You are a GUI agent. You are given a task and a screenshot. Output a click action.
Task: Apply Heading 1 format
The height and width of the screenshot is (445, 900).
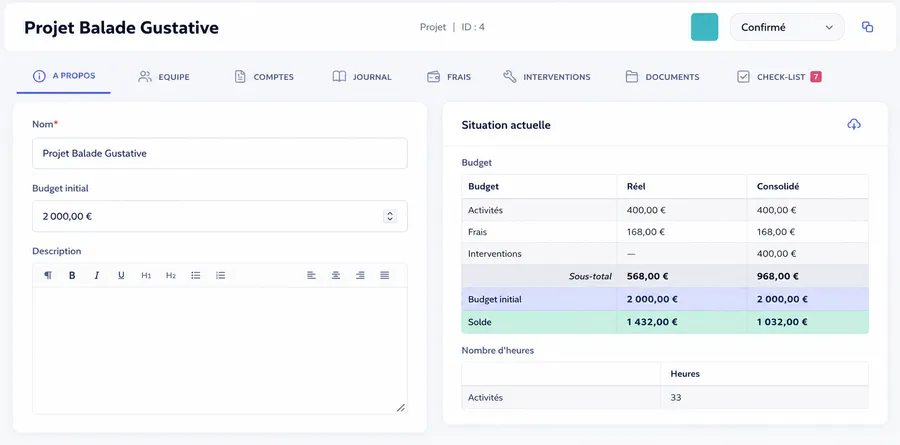(x=146, y=276)
